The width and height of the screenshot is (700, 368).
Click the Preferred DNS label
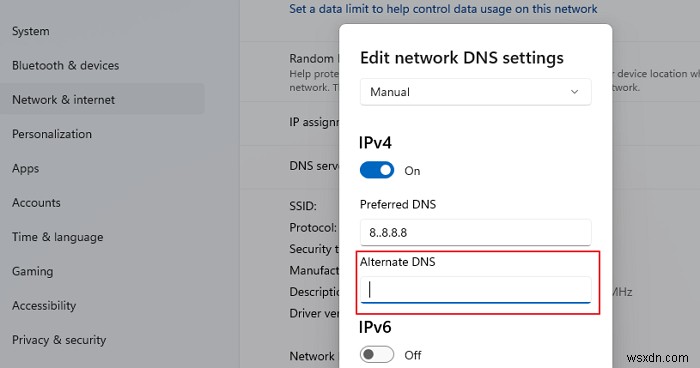click(398, 205)
